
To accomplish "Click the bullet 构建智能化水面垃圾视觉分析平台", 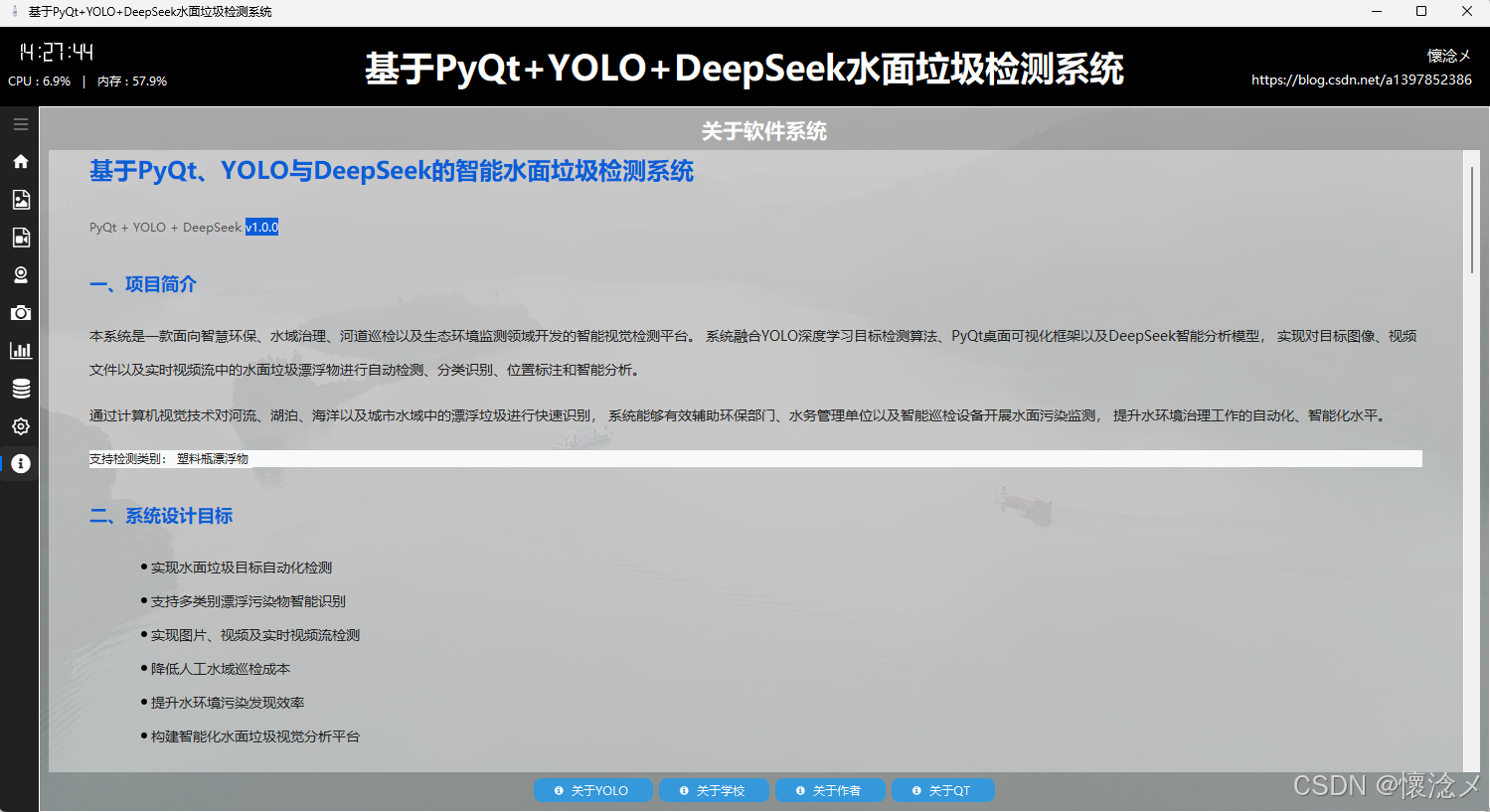I will coord(255,736).
